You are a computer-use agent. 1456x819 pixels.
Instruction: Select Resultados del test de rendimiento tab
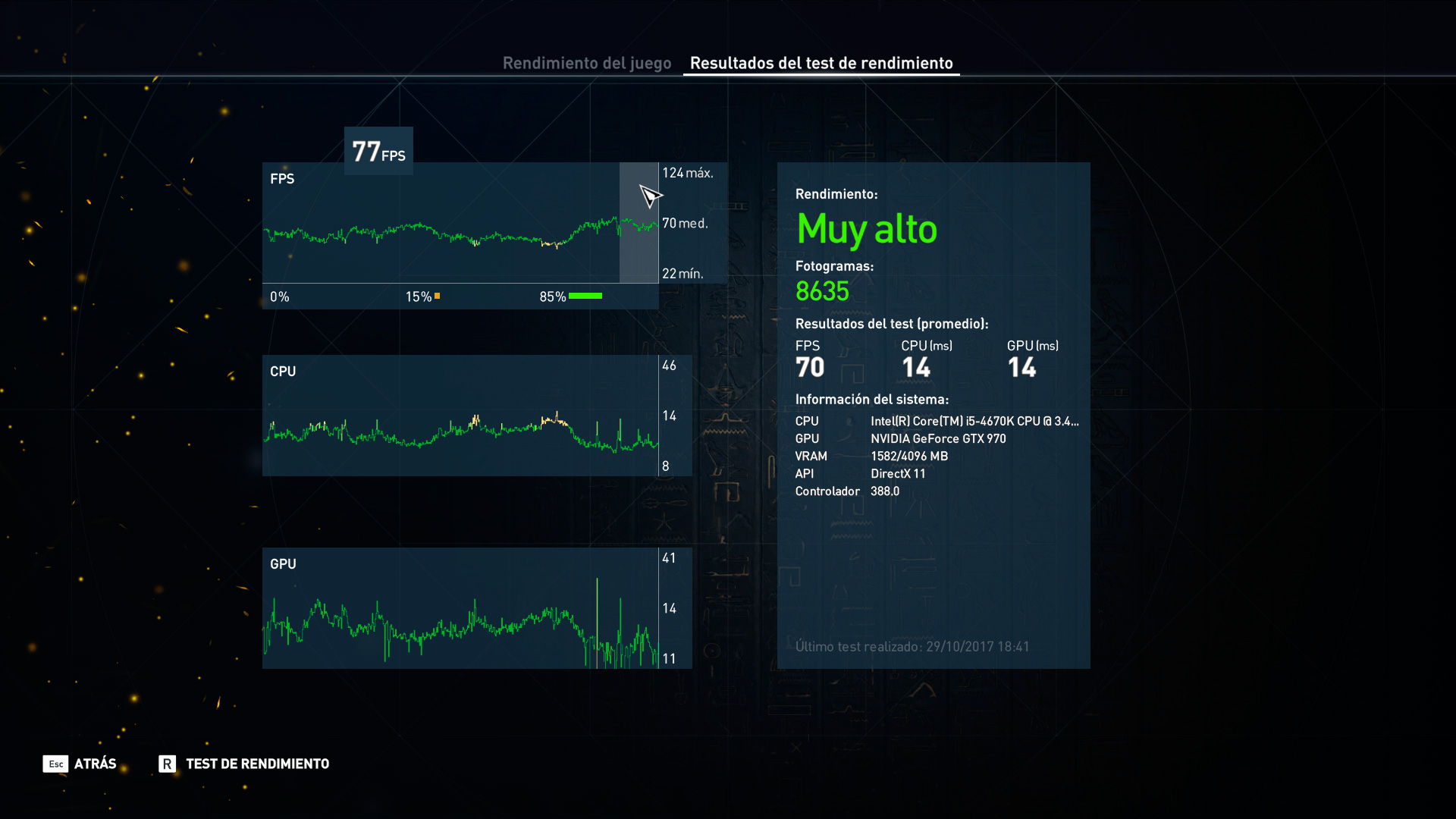821,63
